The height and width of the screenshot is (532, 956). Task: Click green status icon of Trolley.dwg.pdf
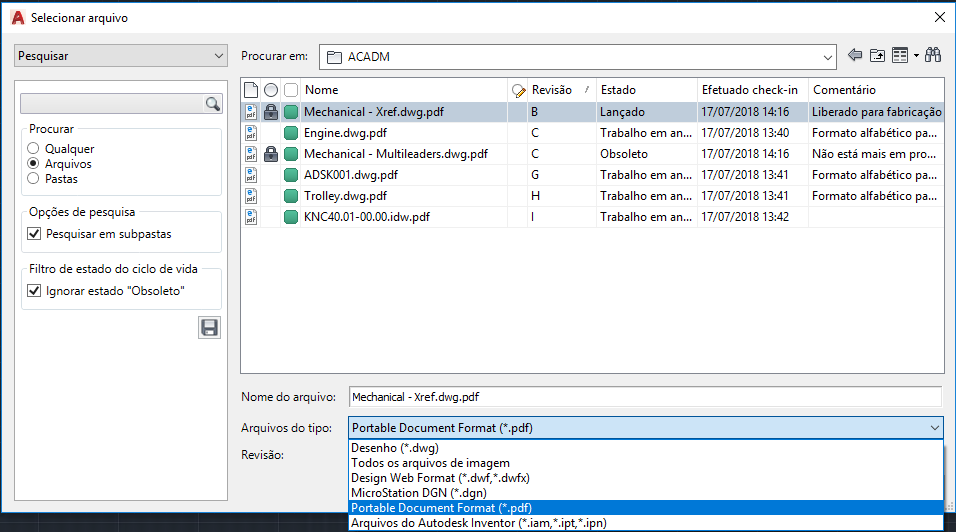pyautogui.click(x=291, y=196)
